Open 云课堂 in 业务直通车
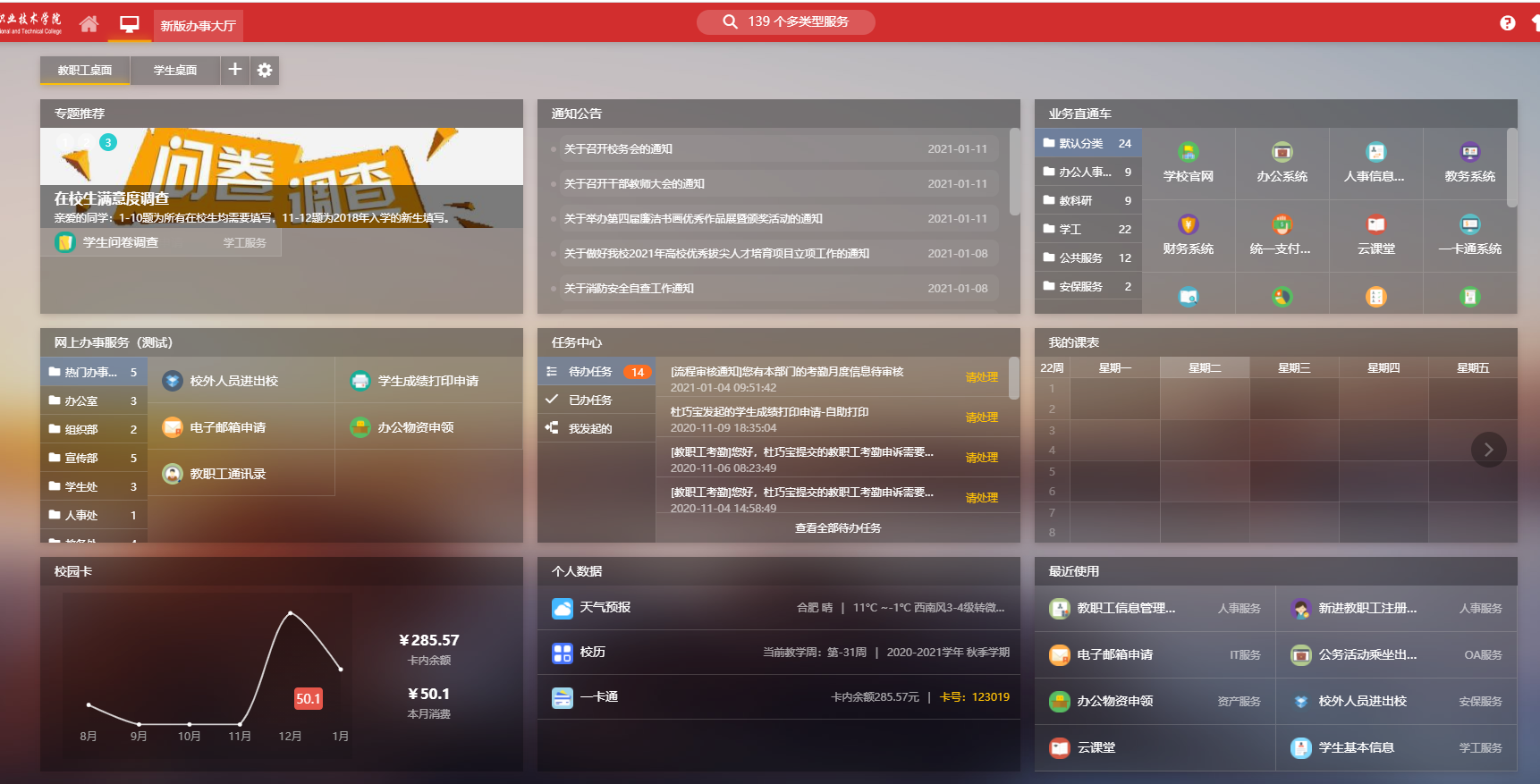The image size is (1540, 784). (1375, 235)
